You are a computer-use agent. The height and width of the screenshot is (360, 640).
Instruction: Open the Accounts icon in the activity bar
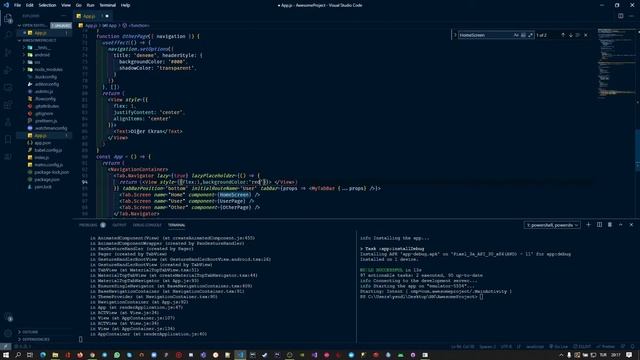tap(8, 317)
